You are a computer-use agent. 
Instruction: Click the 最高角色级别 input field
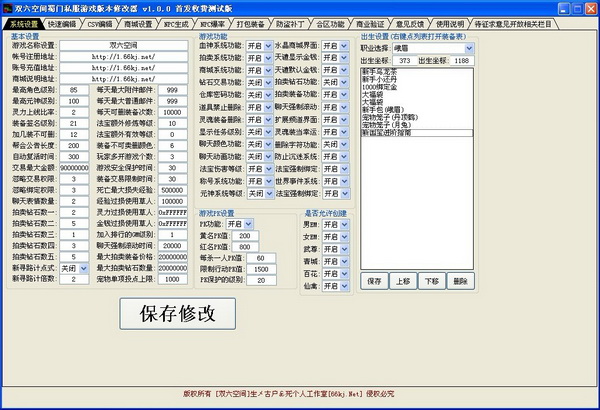[x=73, y=88]
